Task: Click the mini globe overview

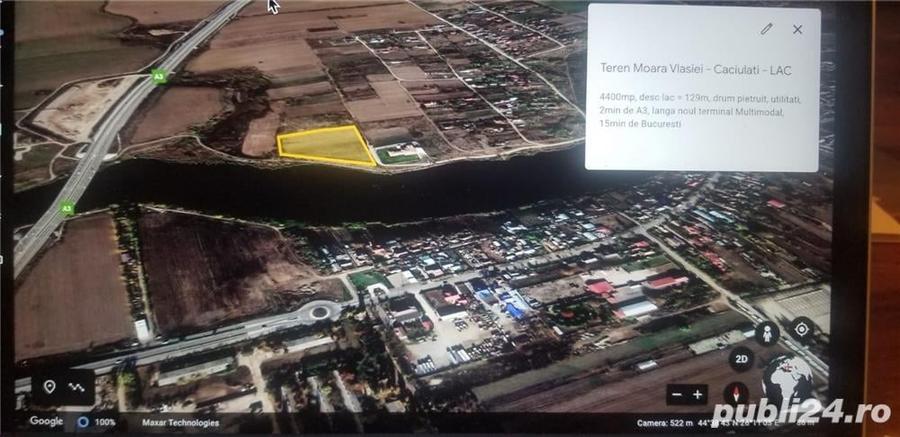Action: pyautogui.click(x=787, y=380)
